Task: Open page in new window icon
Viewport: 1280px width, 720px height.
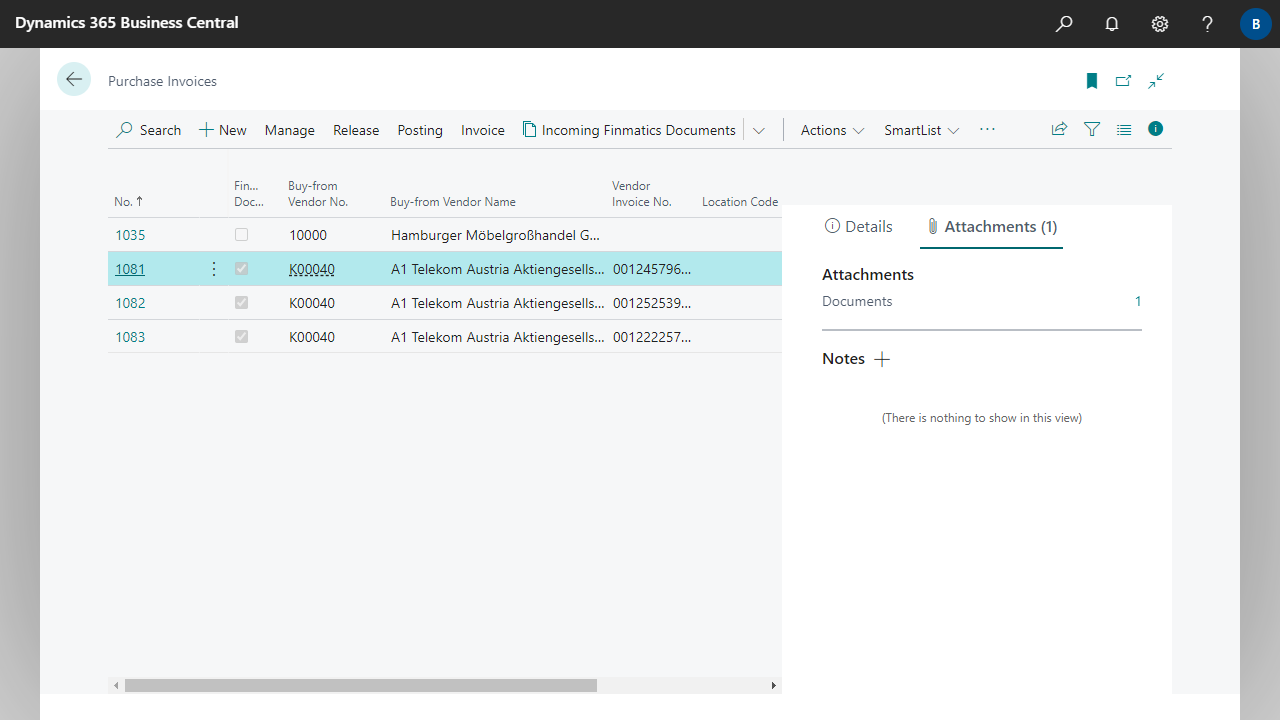Action: pos(1123,81)
